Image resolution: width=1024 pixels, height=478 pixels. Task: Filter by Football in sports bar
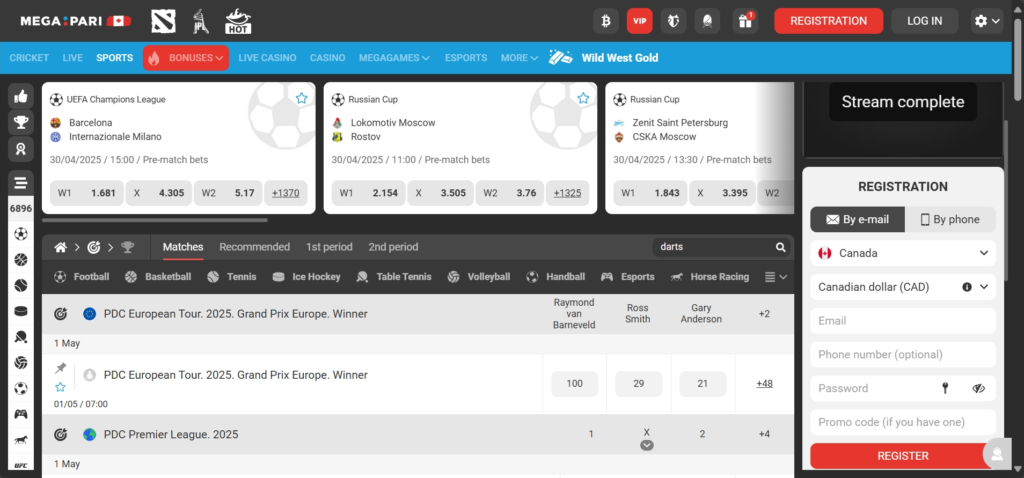tap(82, 277)
